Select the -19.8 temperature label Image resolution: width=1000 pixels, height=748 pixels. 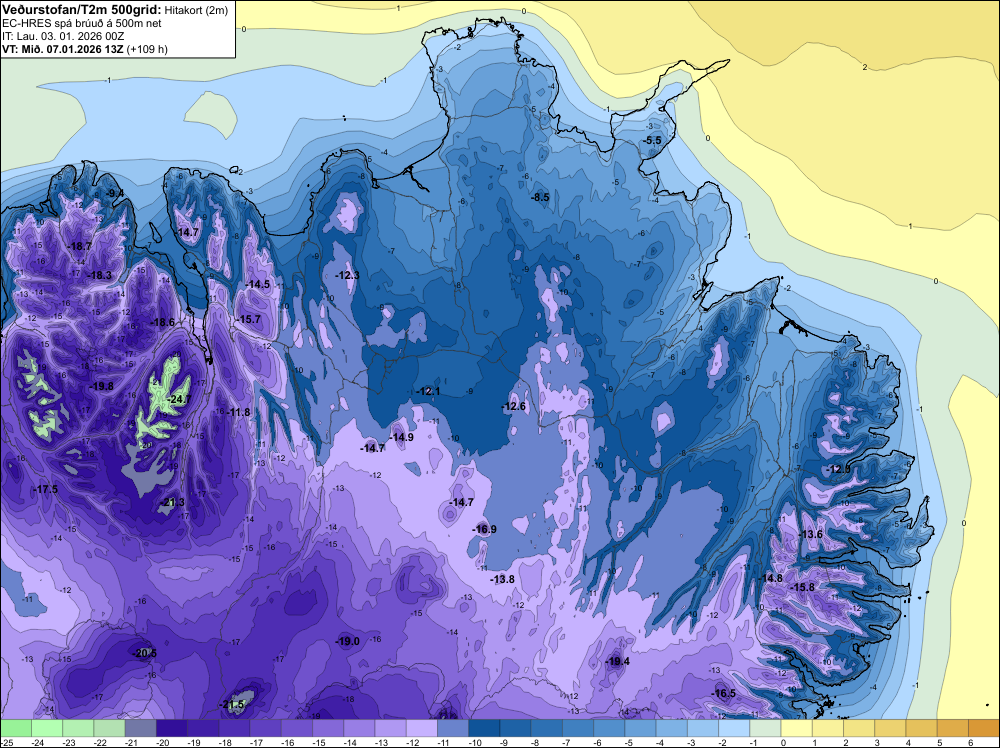tap(101, 386)
